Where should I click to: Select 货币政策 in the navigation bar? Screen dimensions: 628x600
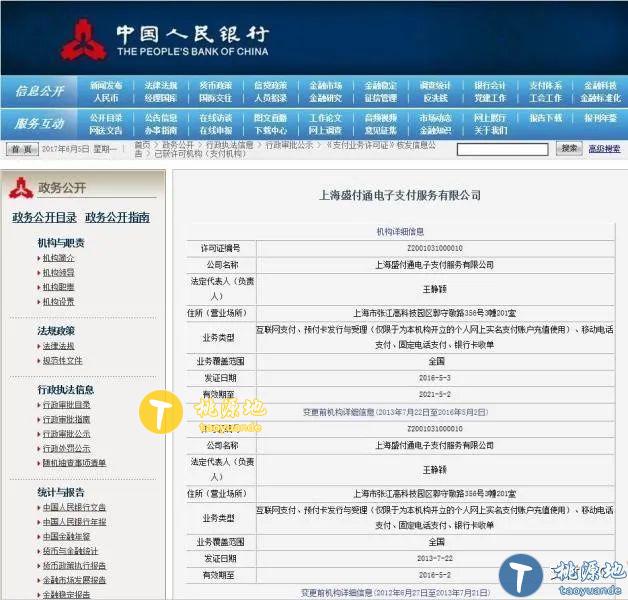(215, 85)
